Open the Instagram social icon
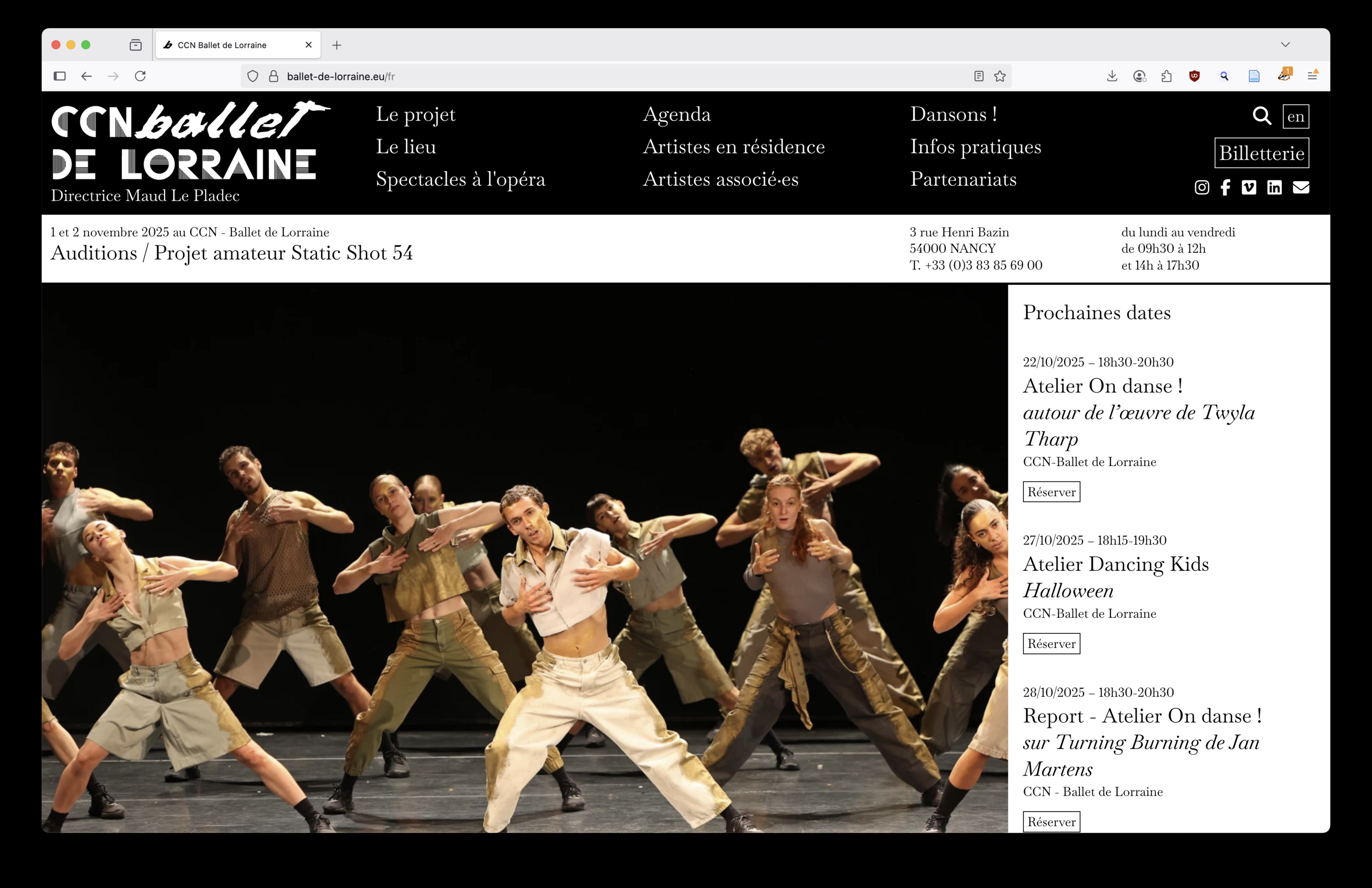The width and height of the screenshot is (1372, 888). point(1201,187)
